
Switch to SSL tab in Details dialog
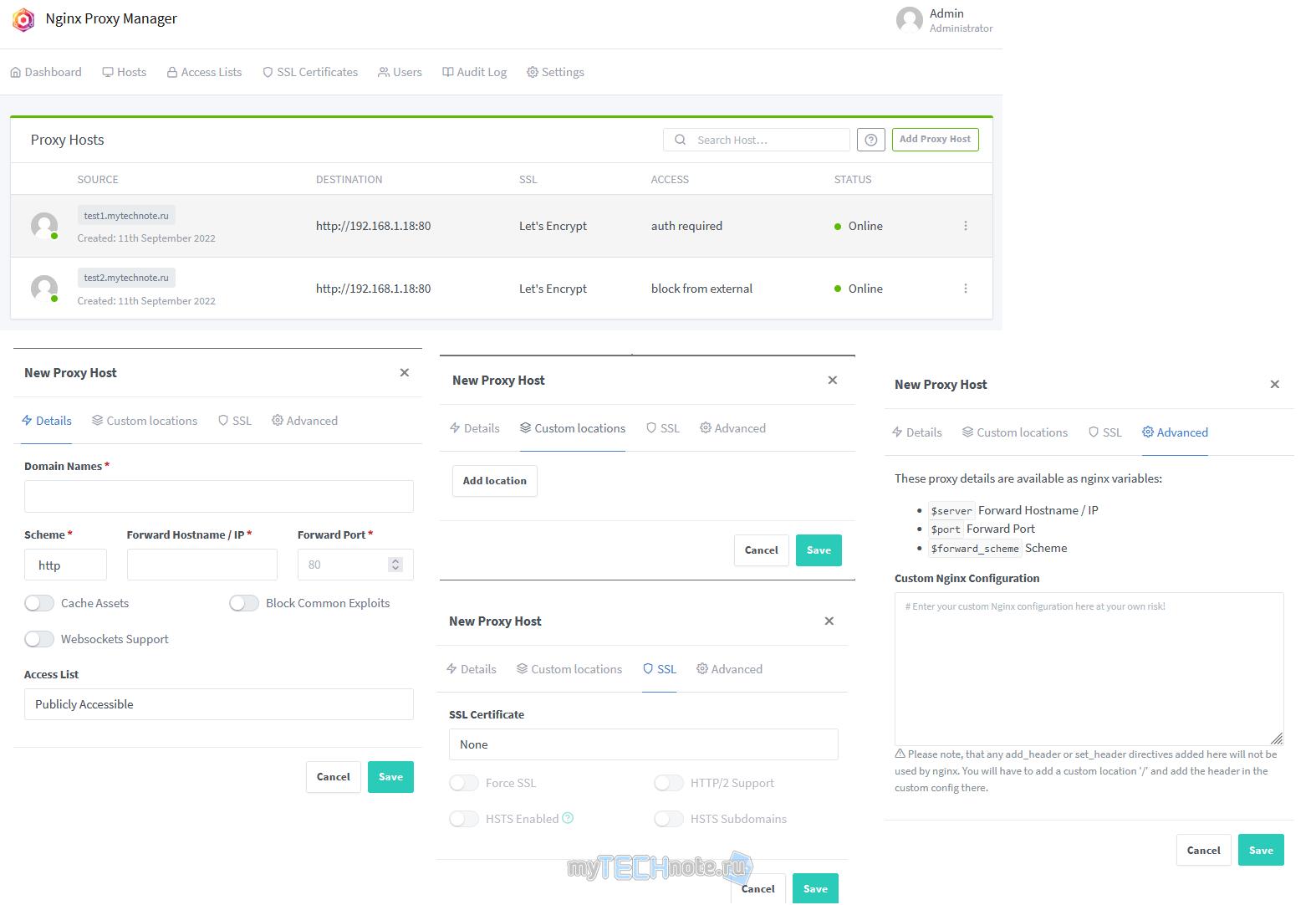235,421
